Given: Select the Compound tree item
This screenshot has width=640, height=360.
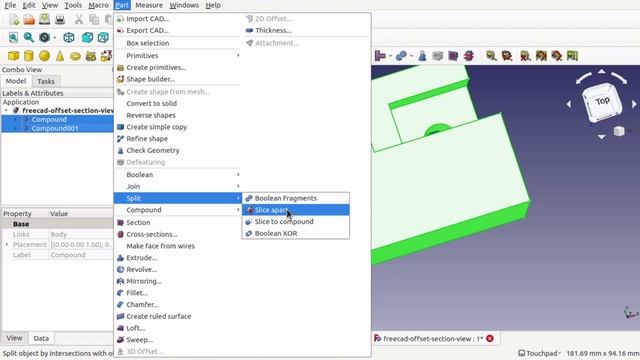Looking at the screenshot, I should tap(49, 120).
